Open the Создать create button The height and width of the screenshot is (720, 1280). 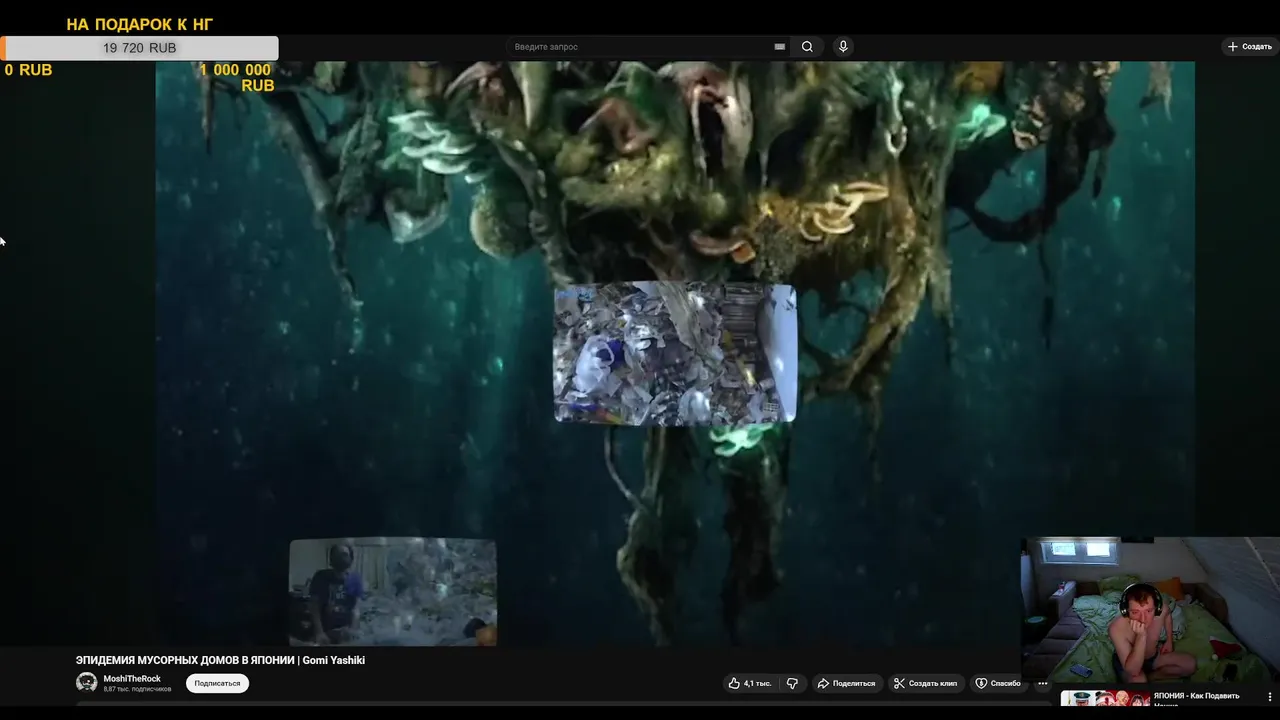tap(1249, 47)
